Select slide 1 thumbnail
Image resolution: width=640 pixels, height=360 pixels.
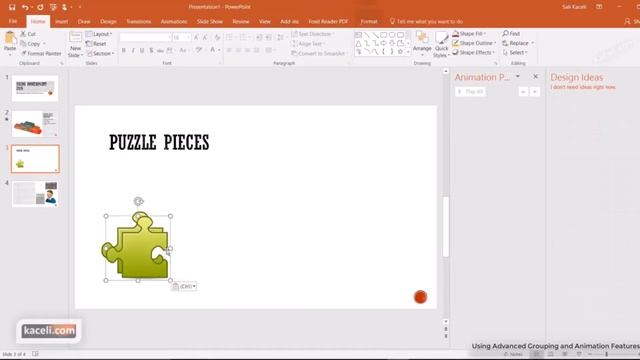click(35, 88)
